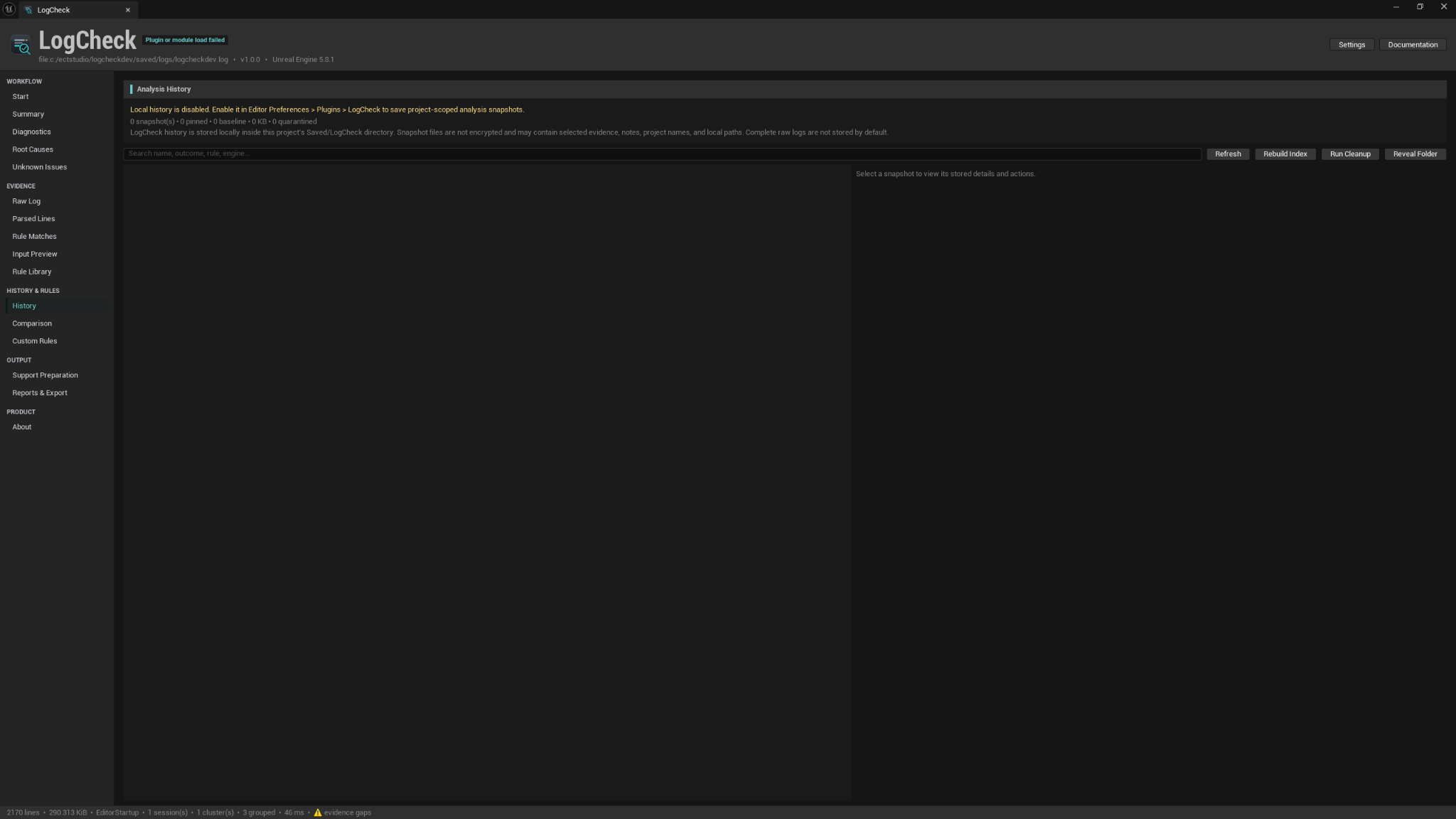Refresh the analysis history
This screenshot has height=819, width=1456.
pos(1228,154)
